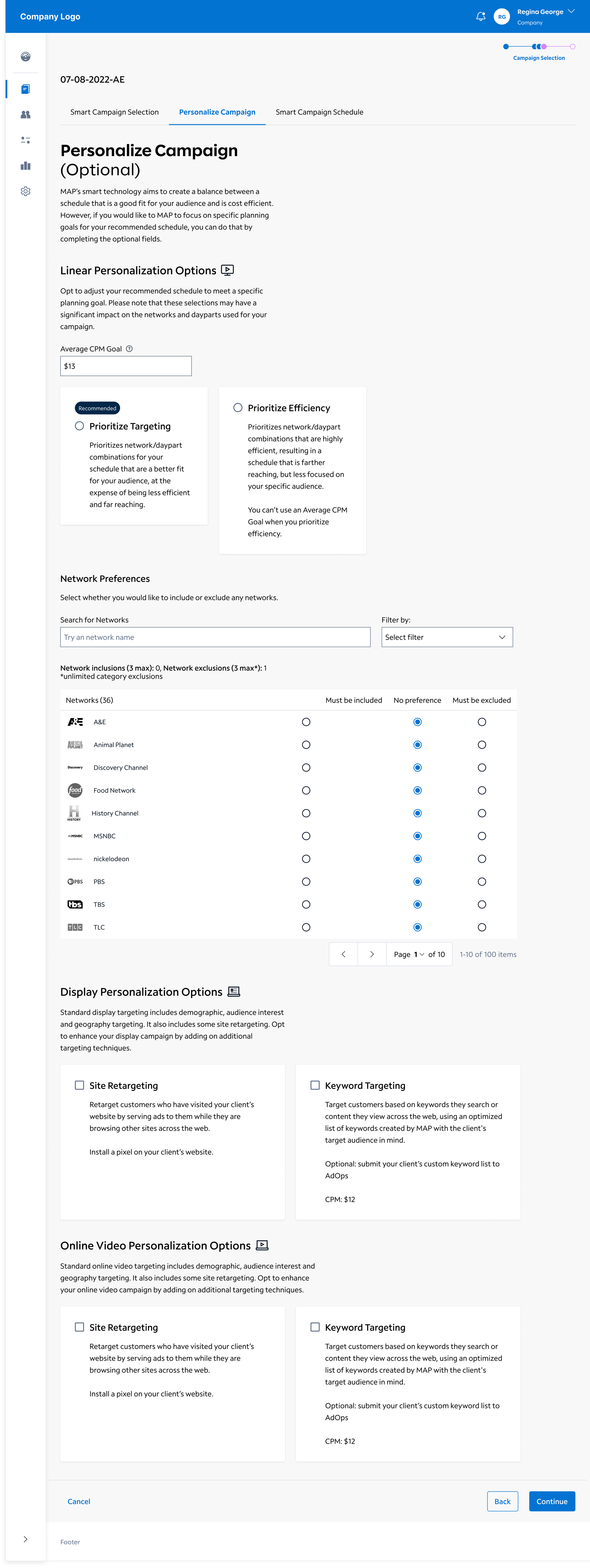Set Animal Planet to Must be included

[306, 744]
